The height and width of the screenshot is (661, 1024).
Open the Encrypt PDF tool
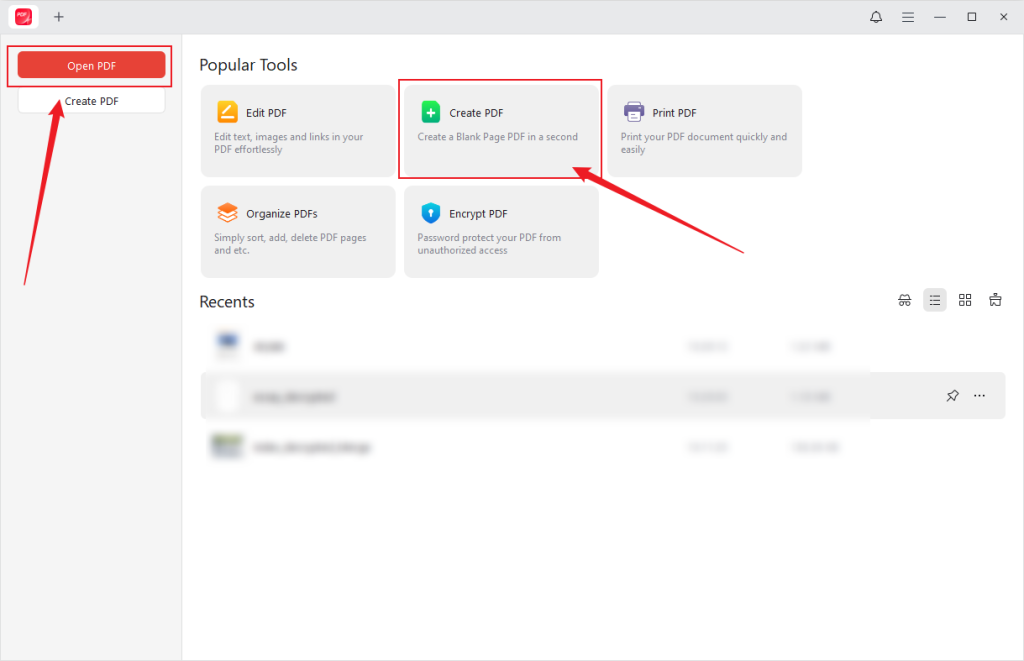(500, 231)
